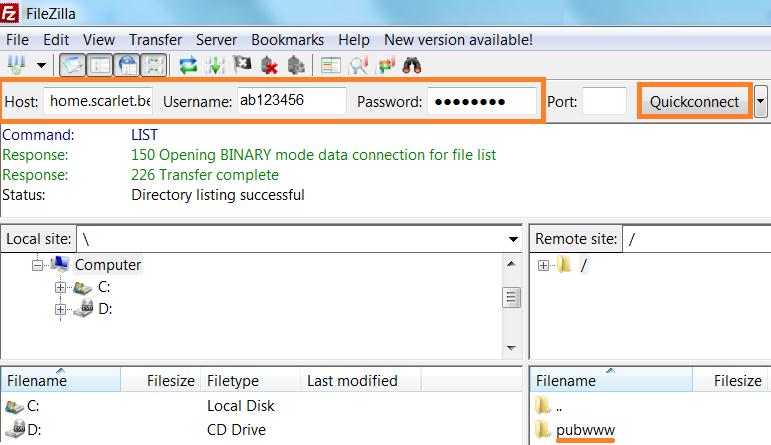Click the LIST command log line
This screenshot has height=445, width=771.
[144, 135]
